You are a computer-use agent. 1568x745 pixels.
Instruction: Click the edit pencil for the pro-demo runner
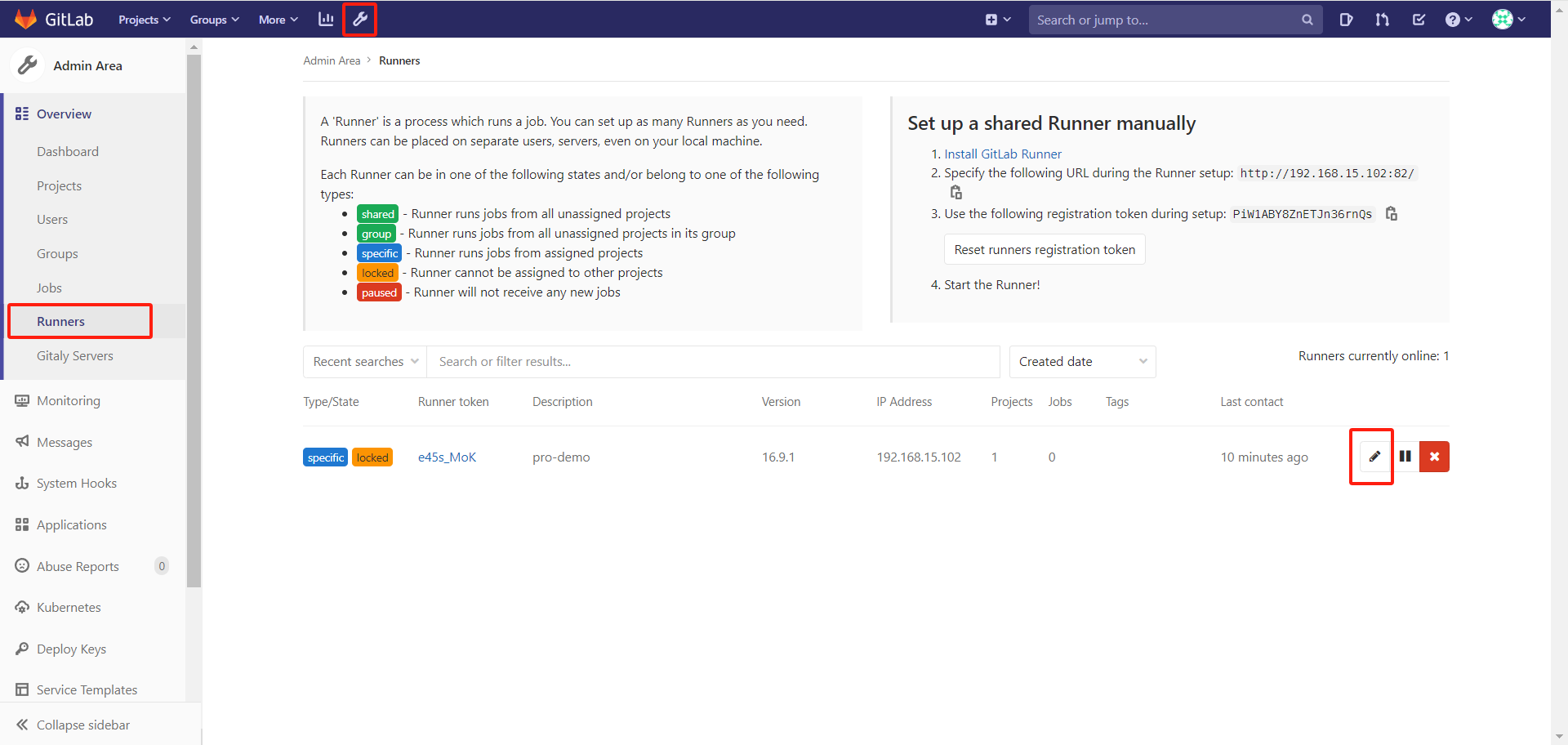coord(1376,457)
